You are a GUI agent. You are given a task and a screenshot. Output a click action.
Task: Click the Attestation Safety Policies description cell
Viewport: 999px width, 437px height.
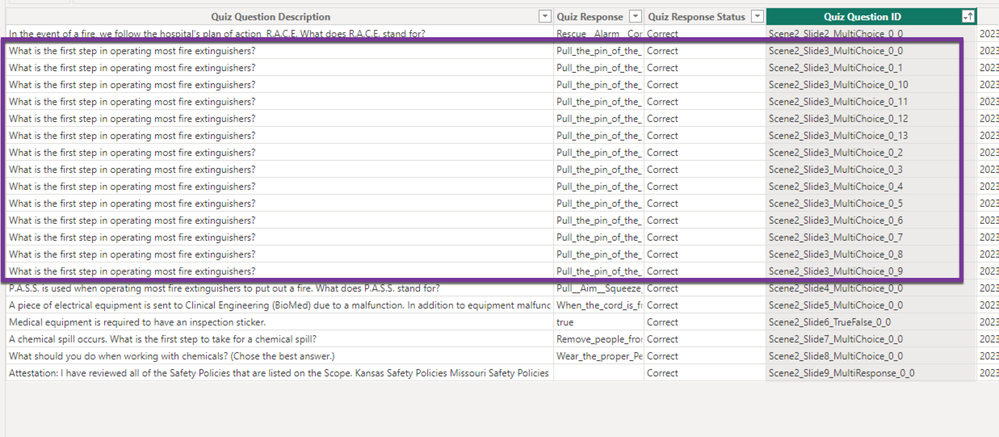(x=279, y=373)
